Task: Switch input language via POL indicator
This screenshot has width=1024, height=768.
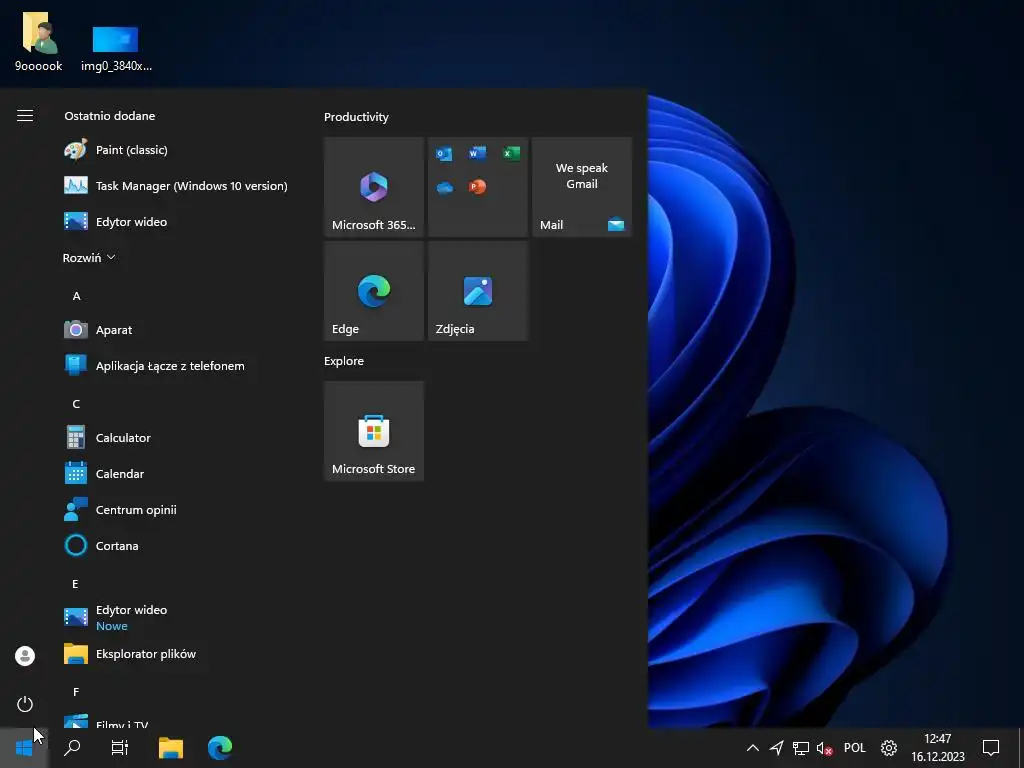Action: pos(855,748)
